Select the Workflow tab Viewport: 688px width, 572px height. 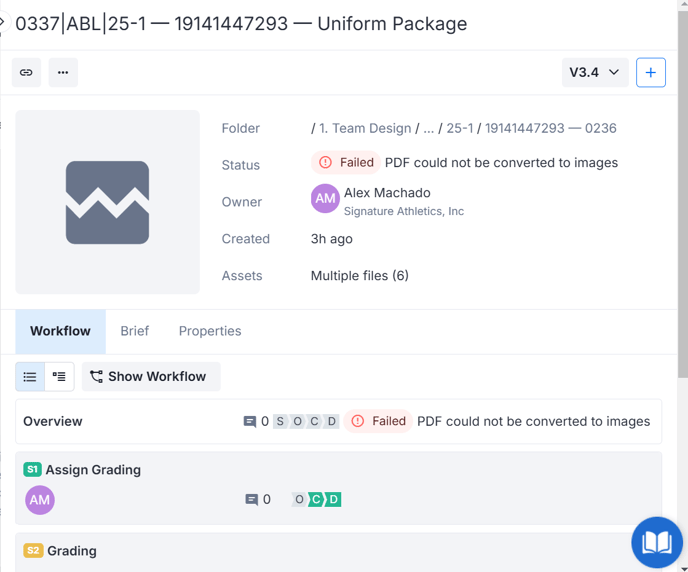click(x=60, y=331)
